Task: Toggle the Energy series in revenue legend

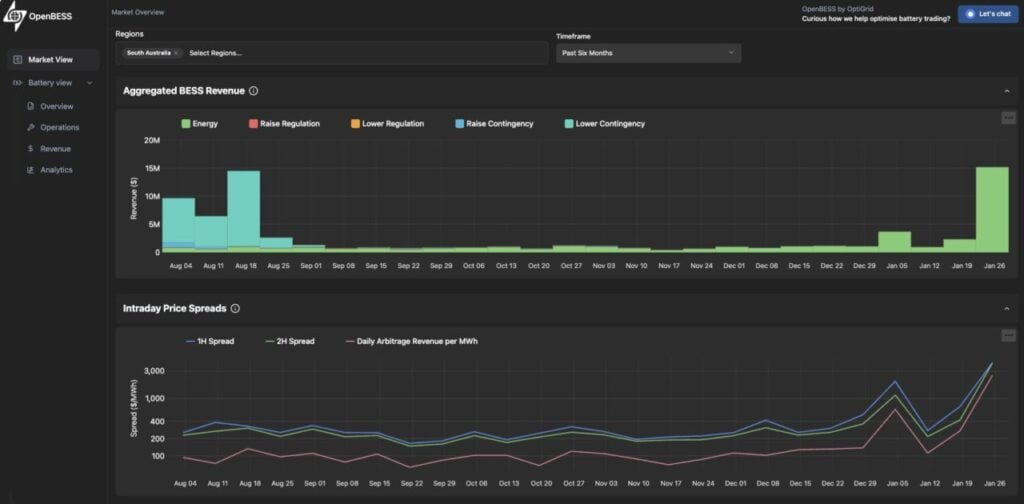Action: [199, 124]
